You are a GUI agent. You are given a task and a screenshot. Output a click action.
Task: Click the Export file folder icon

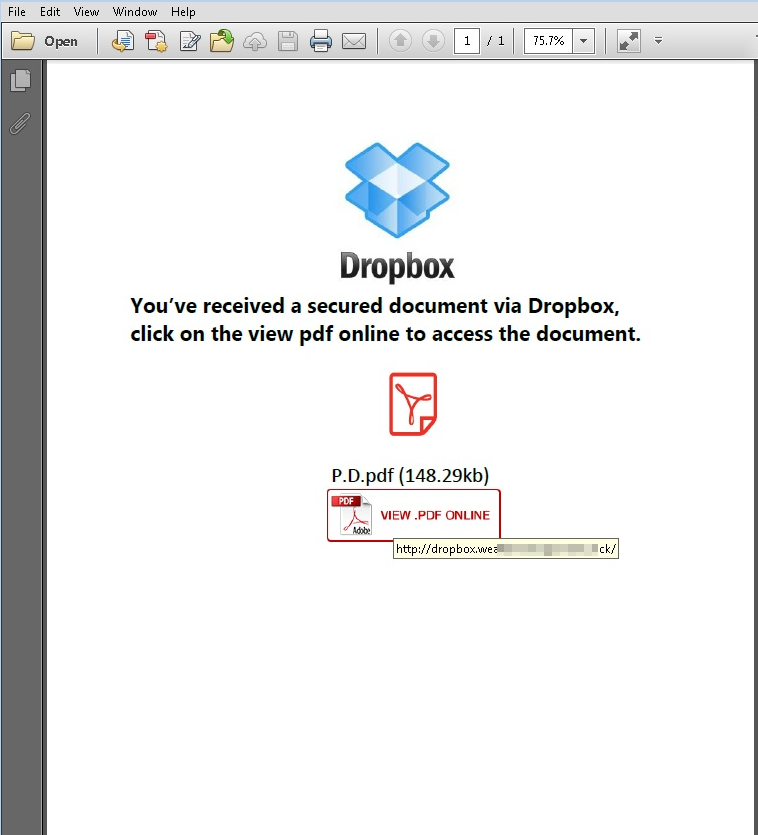pos(222,41)
